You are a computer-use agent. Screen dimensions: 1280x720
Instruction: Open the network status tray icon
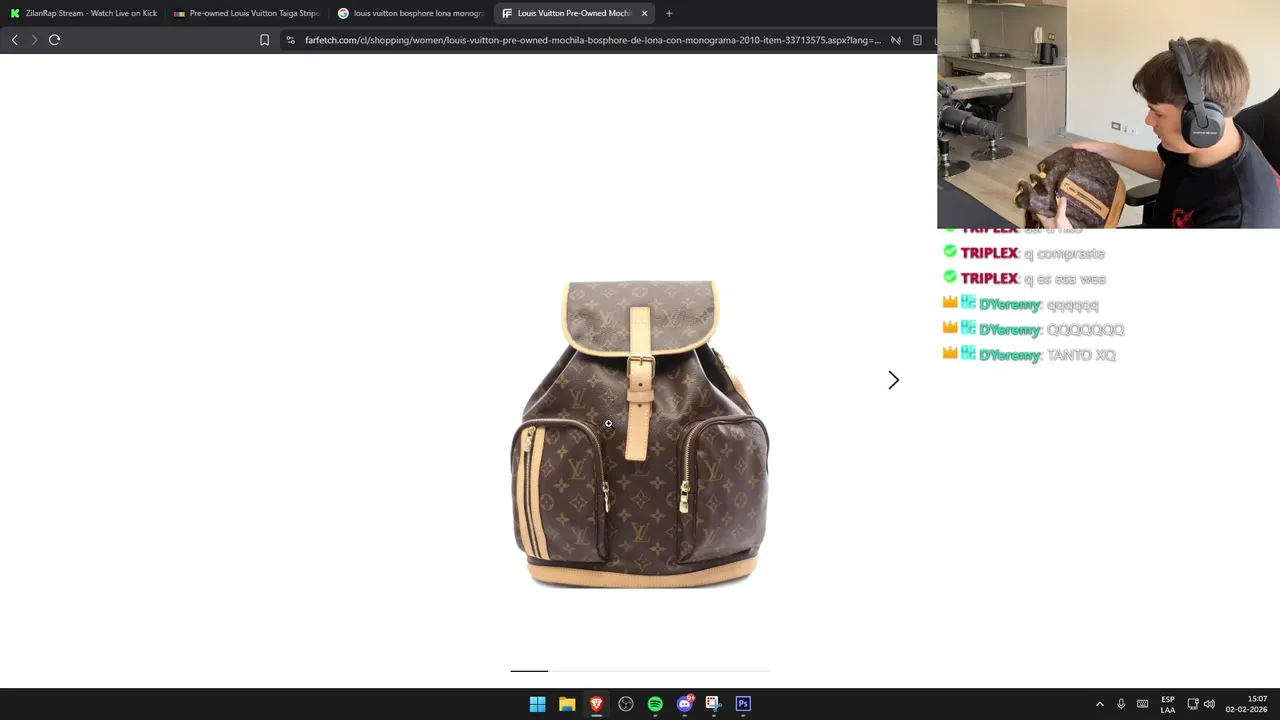click(1193, 704)
